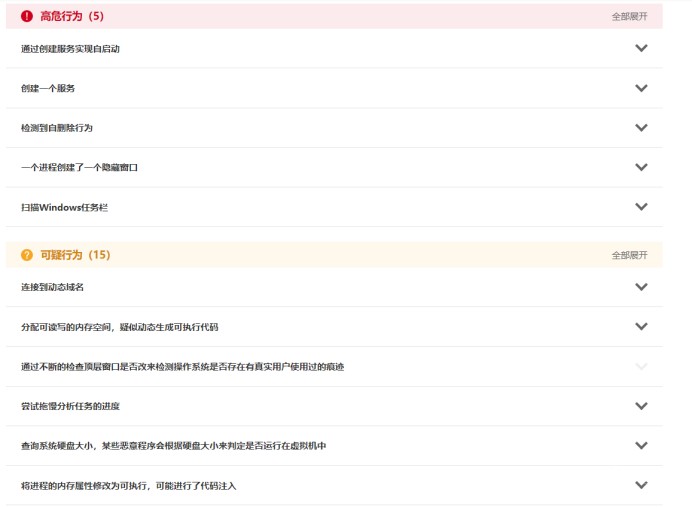Expand 通过不断的检查顶层窗口 faded chevron

(641, 366)
